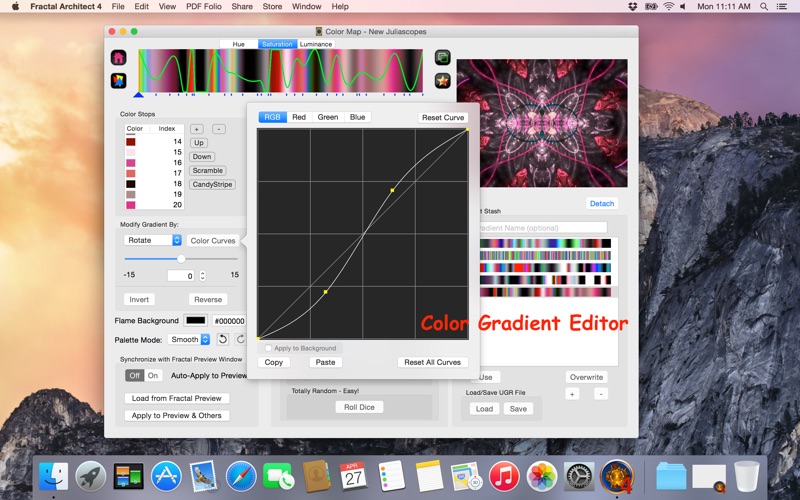Click the blue gradient position triangle marker
The height and width of the screenshot is (500, 800).
(138, 95)
